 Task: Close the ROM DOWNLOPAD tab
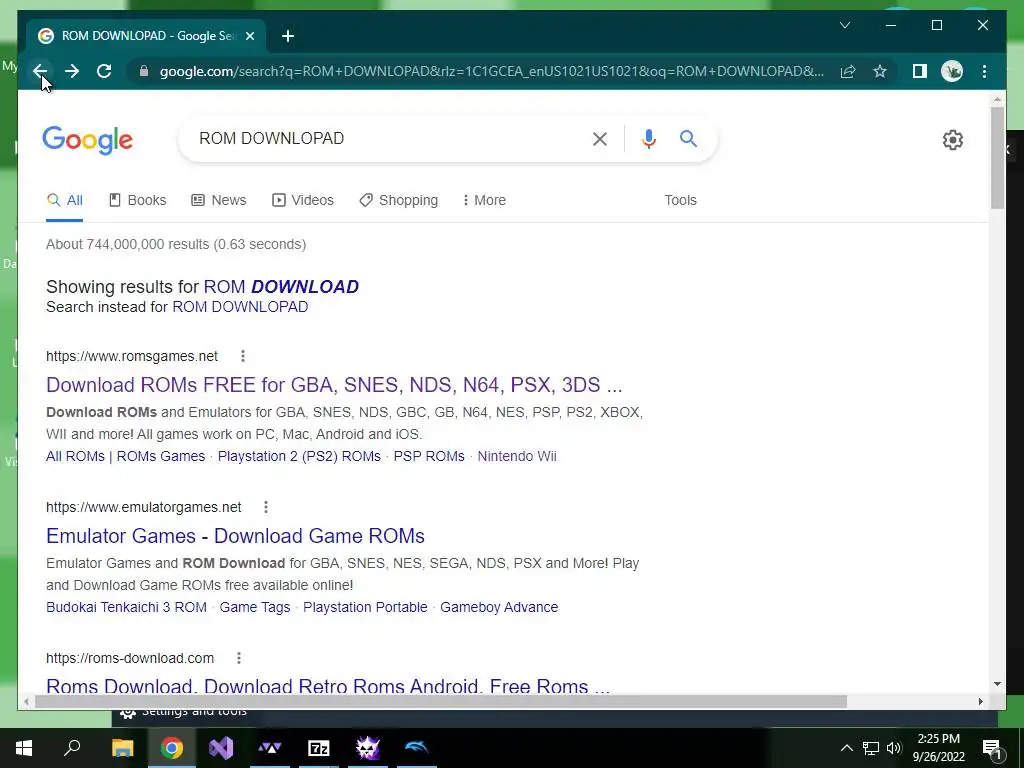[249, 36]
